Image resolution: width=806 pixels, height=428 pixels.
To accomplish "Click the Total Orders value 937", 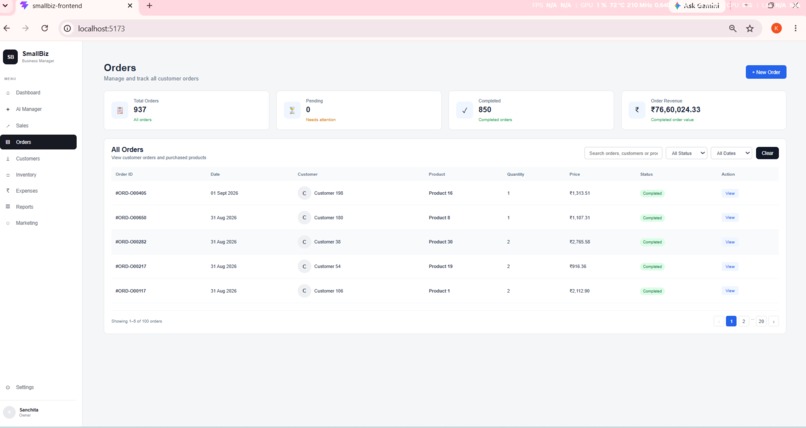I will tap(140, 109).
